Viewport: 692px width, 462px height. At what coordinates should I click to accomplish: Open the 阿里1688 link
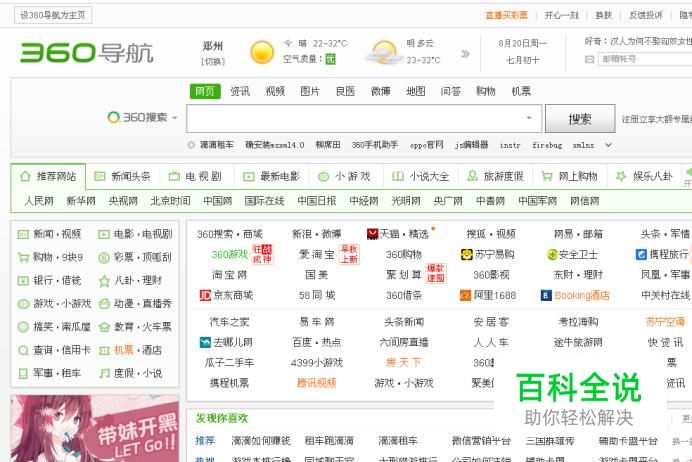click(x=494, y=296)
